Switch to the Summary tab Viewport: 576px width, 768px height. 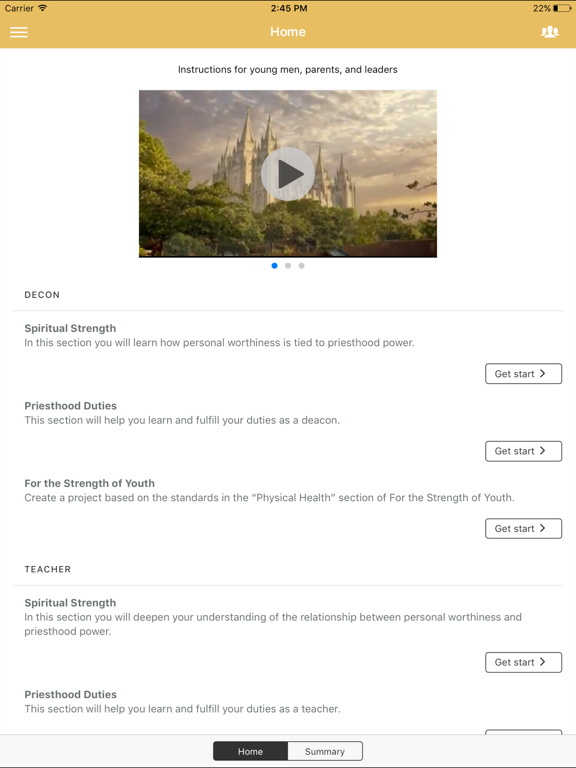325,751
